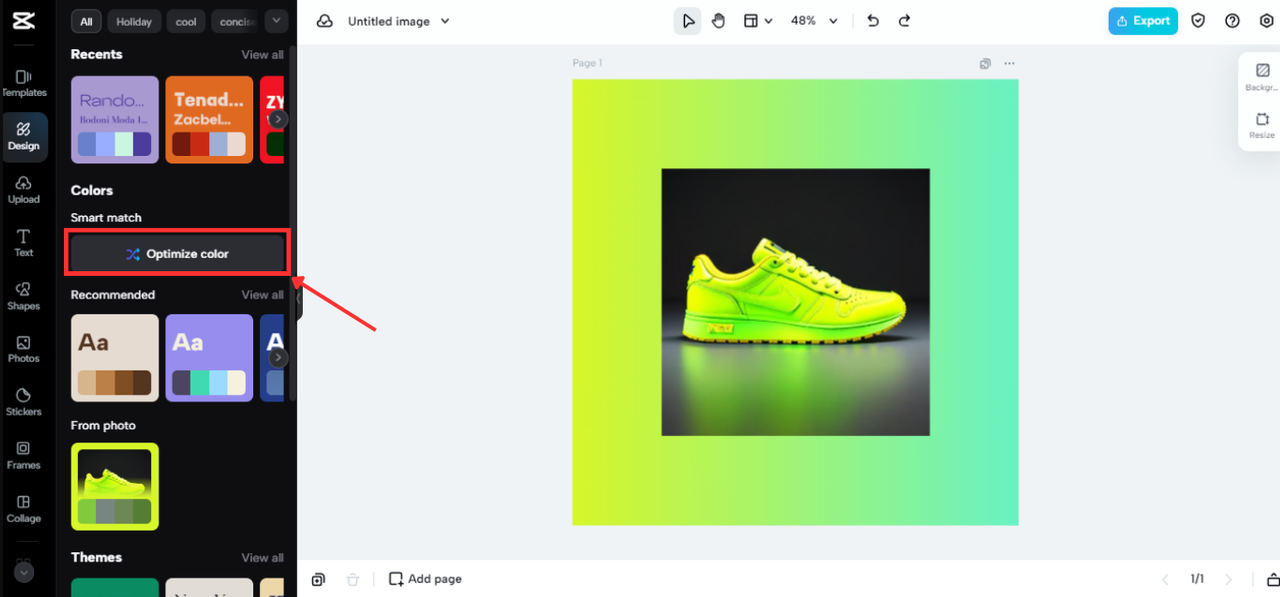This screenshot has width=1280, height=597.
Task: Open the Stickers panel
Action: [24, 402]
